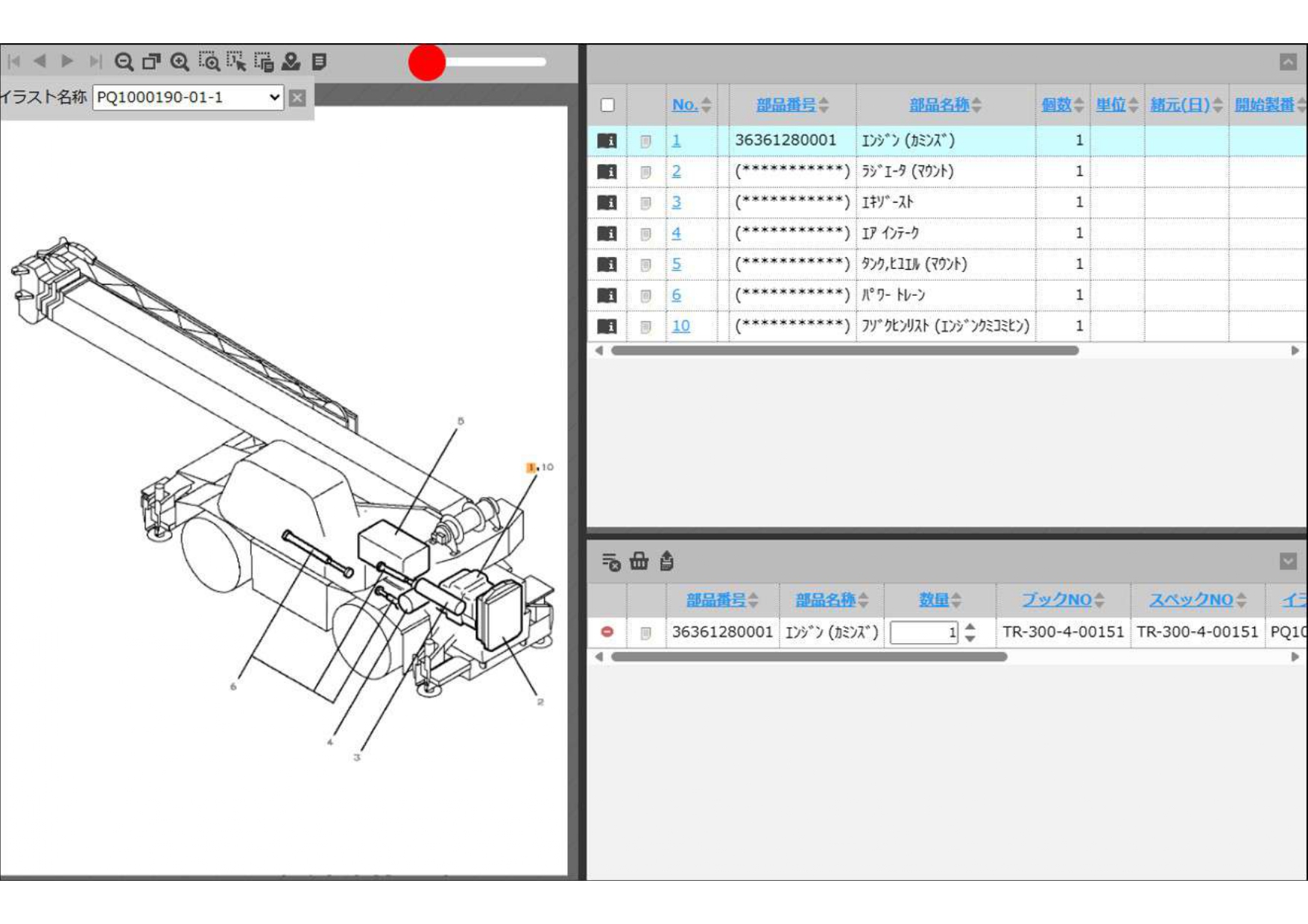1308x924 pixels.
Task: Open info icon for row No. 3
Action: coord(607,203)
